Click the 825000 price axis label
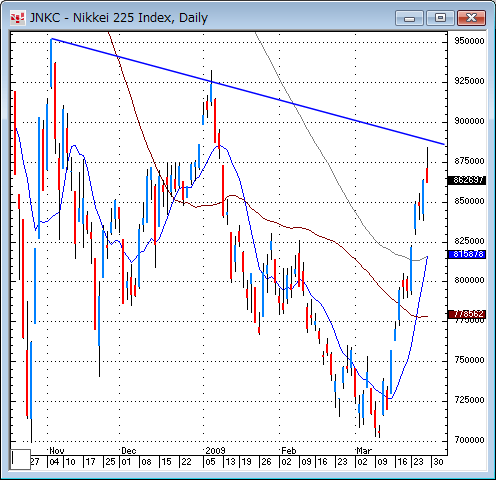 pos(469,241)
